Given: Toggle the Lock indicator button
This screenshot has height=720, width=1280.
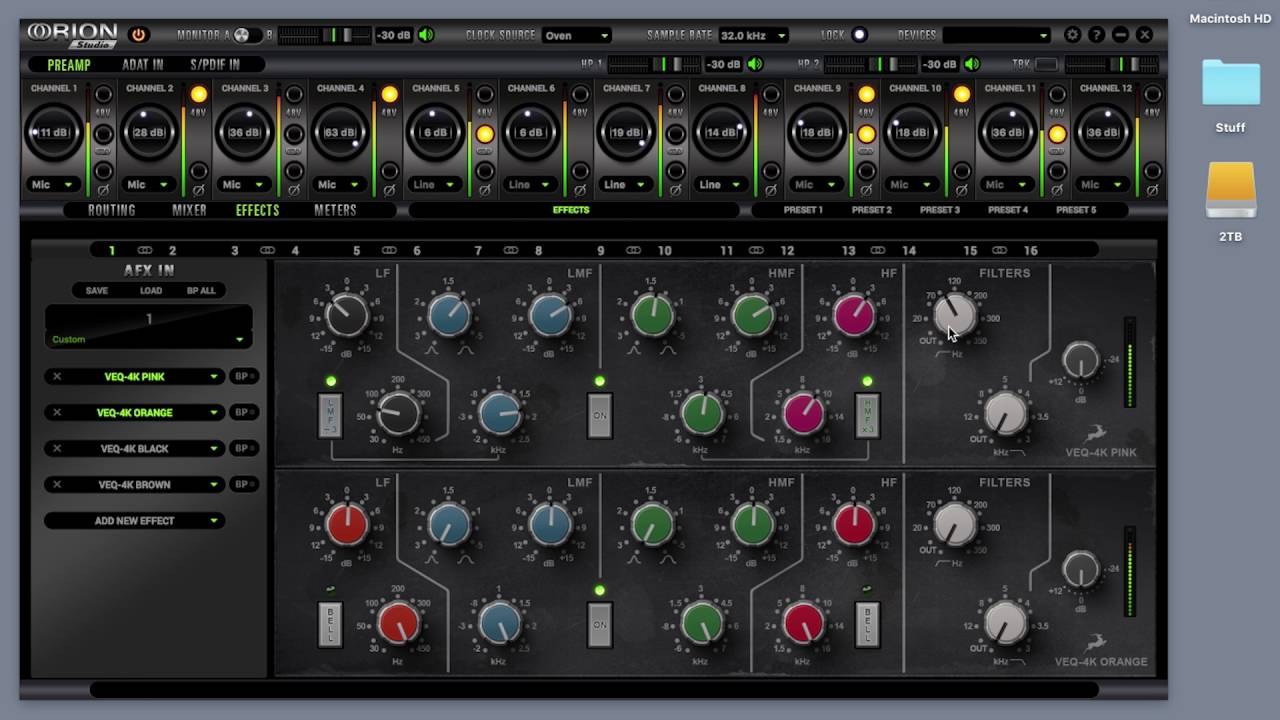Looking at the screenshot, I should (x=859, y=35).
